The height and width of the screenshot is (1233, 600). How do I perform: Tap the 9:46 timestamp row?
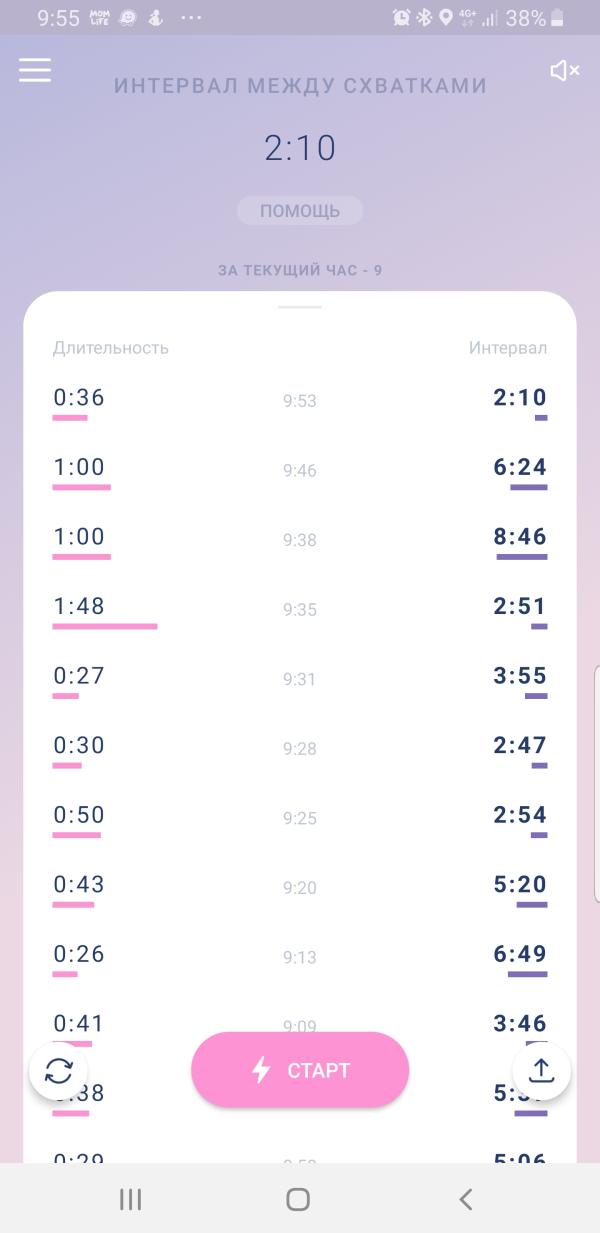[300, 470]
